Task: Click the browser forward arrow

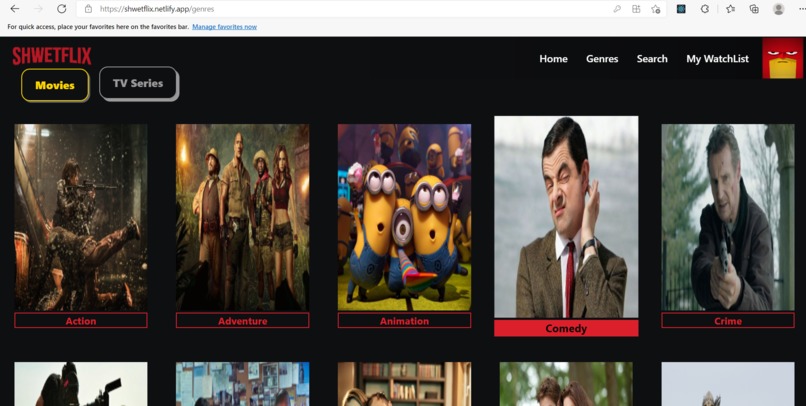Action: (39, 9)
